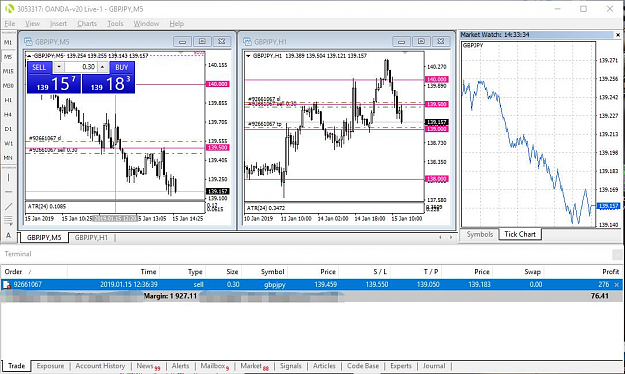Minimize the GBPJPY,H1 chart window
Screen dimensions: 625x374
point(402,41)
